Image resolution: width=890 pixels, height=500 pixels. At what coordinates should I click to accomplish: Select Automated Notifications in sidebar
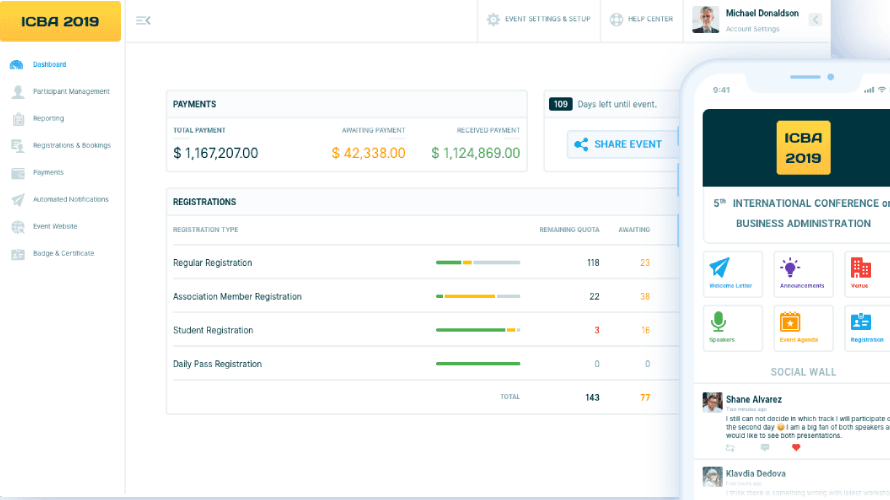[x=70, y=200]
